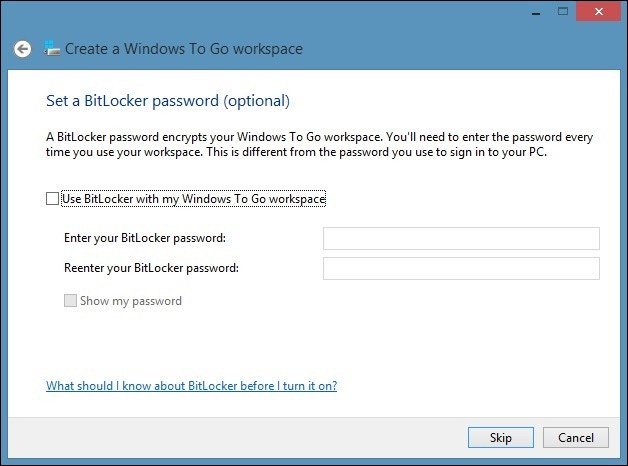
Task: Focus the Enter your BitLocker password field
Action: (461, 238)
